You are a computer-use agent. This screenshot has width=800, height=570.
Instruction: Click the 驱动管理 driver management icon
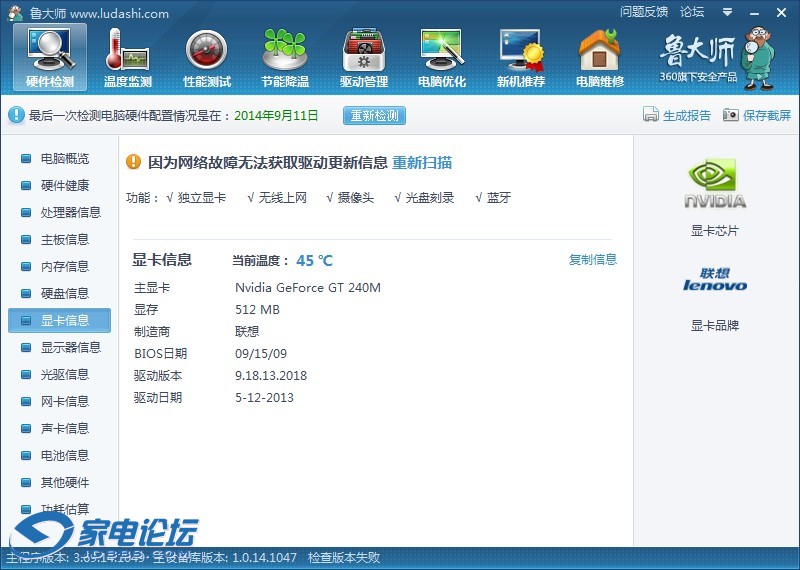point(363,57)
